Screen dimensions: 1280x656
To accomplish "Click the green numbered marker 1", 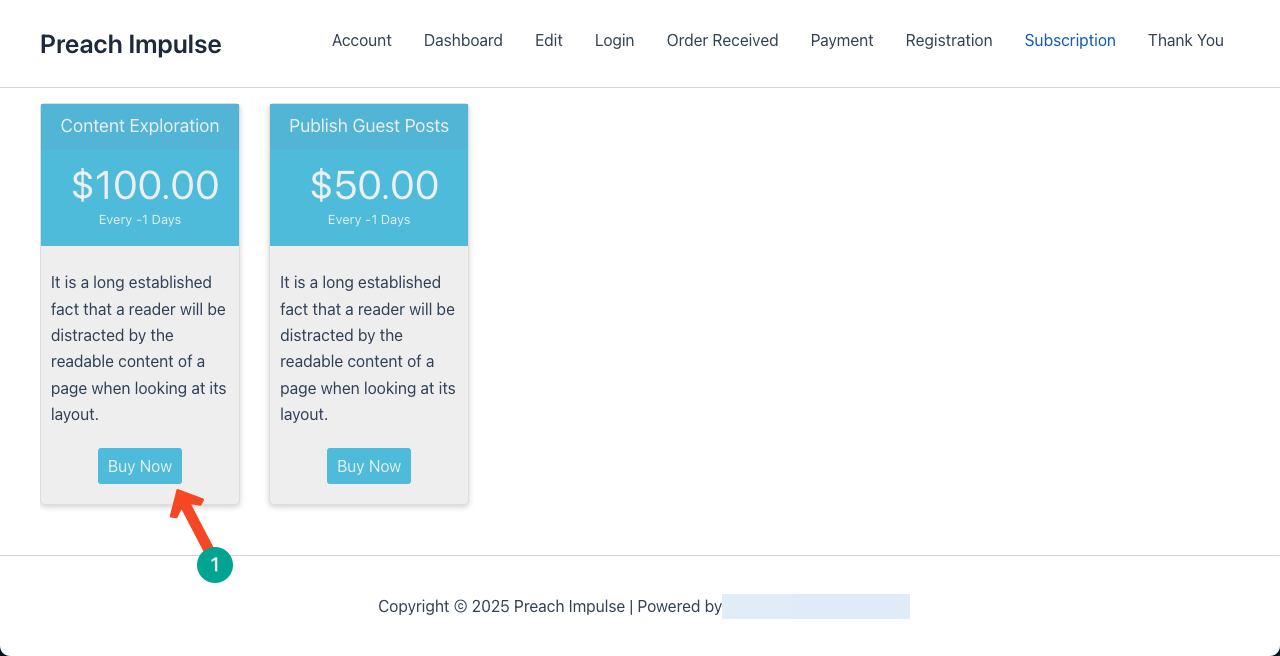I will point(215,565).
